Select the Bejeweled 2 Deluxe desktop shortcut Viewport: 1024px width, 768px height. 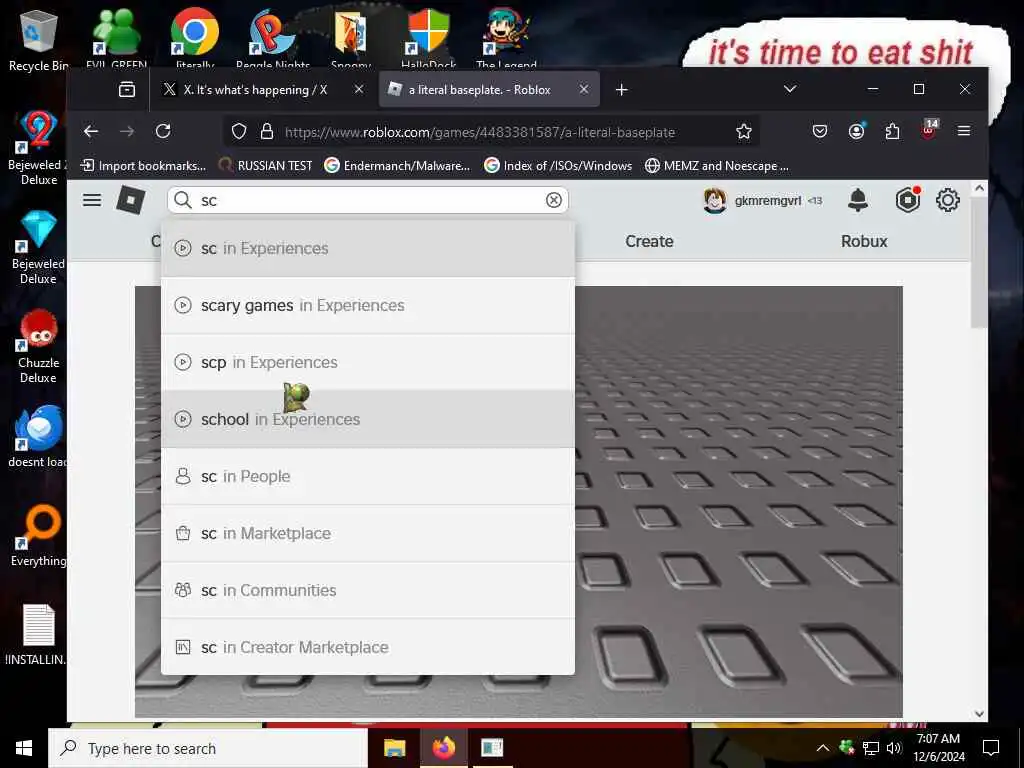coord(39,149)
